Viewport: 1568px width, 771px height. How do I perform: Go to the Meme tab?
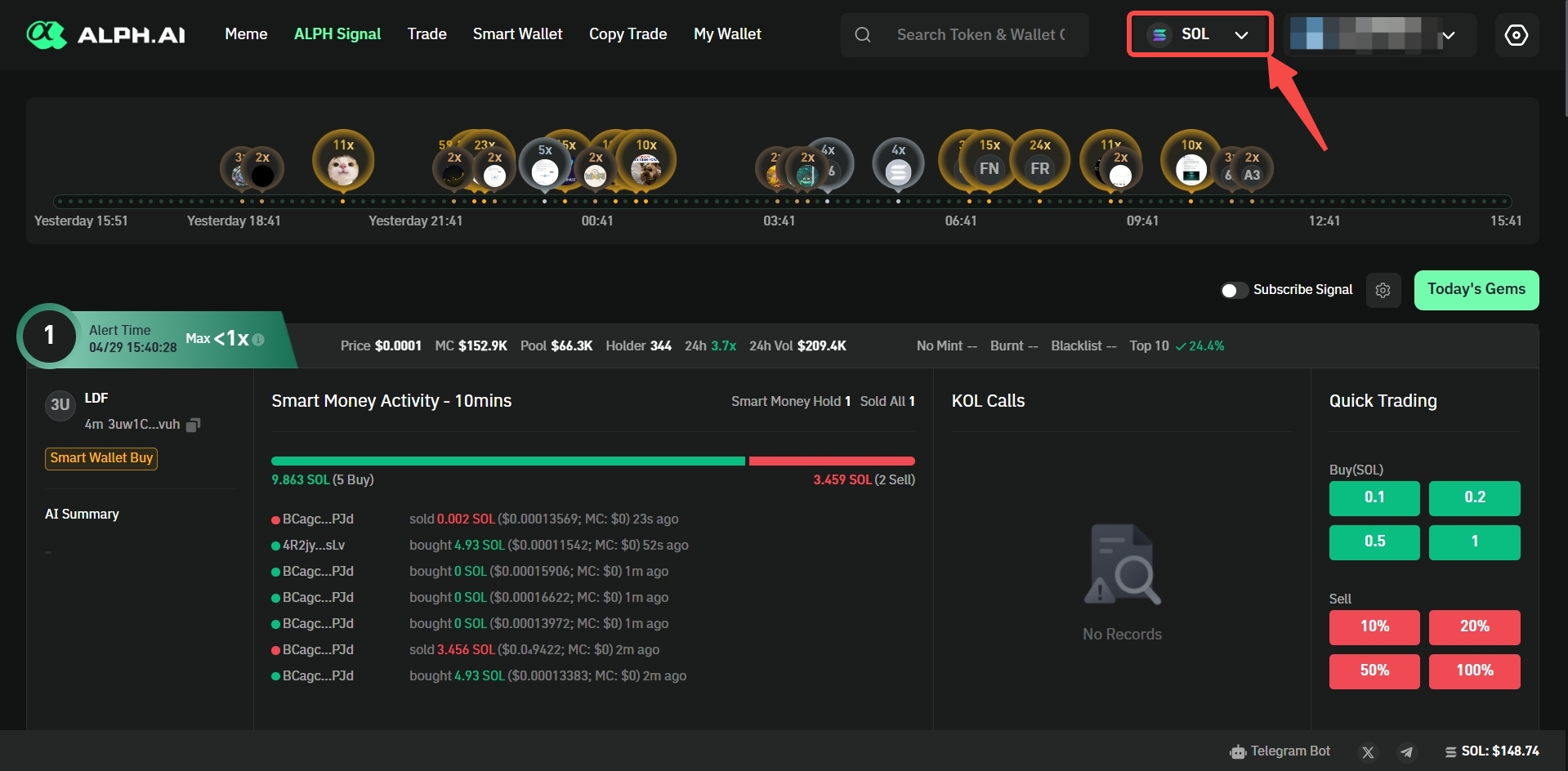[x=246, y=34]
